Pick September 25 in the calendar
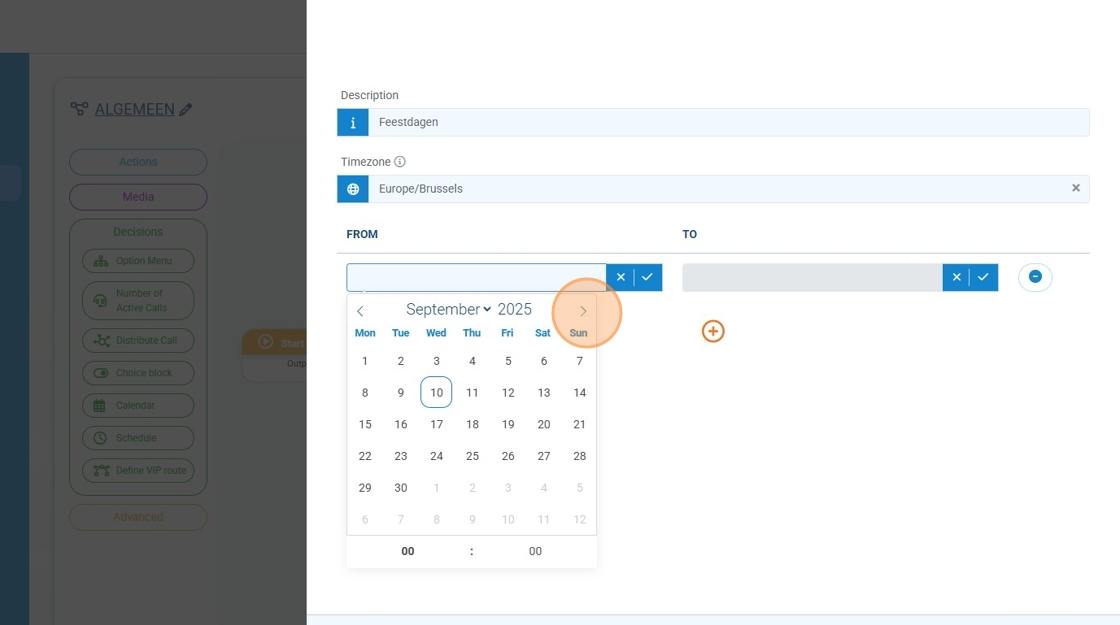 (x=472, y=456)
